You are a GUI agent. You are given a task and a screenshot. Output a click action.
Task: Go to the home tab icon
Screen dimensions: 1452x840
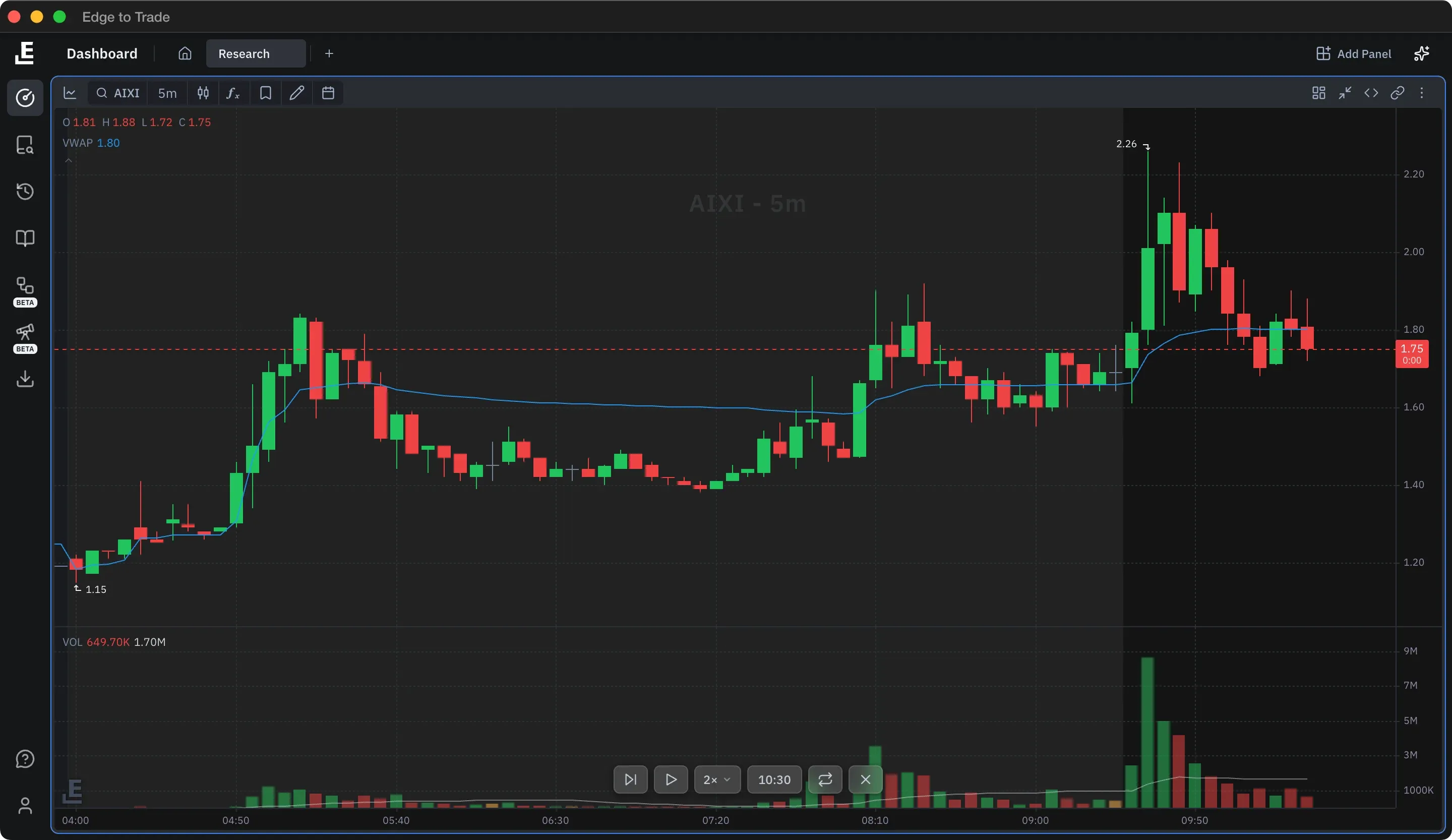tap(185, 53)
